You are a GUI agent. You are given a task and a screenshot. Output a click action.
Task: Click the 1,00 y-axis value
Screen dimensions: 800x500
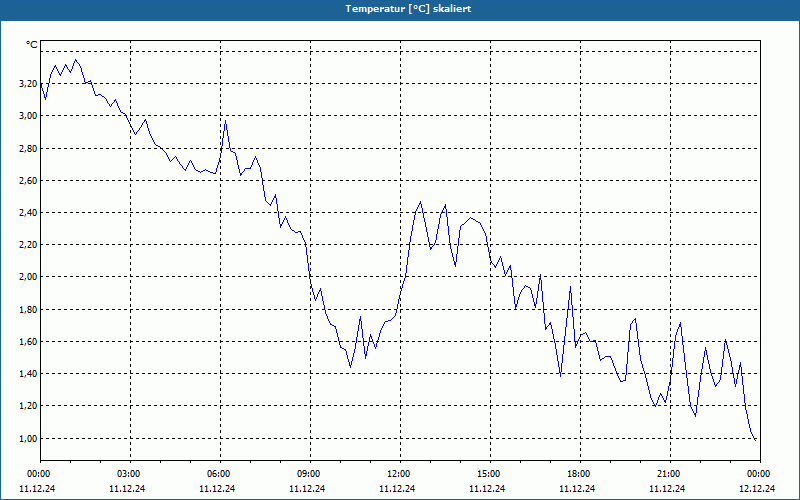[28, 438]
